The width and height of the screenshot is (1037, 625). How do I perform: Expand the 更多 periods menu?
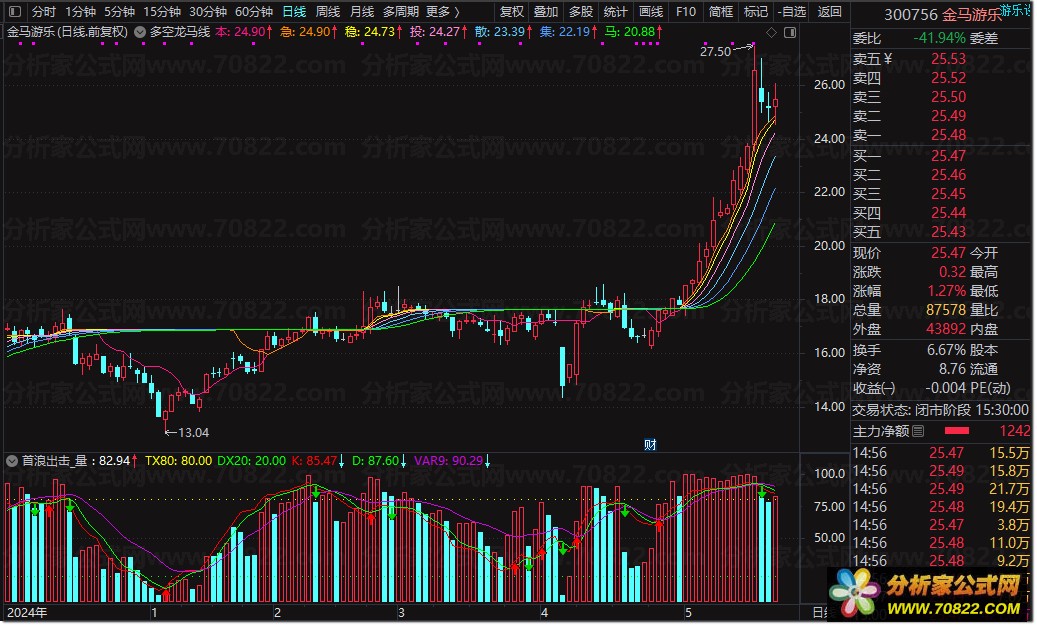tap(442, 11)
